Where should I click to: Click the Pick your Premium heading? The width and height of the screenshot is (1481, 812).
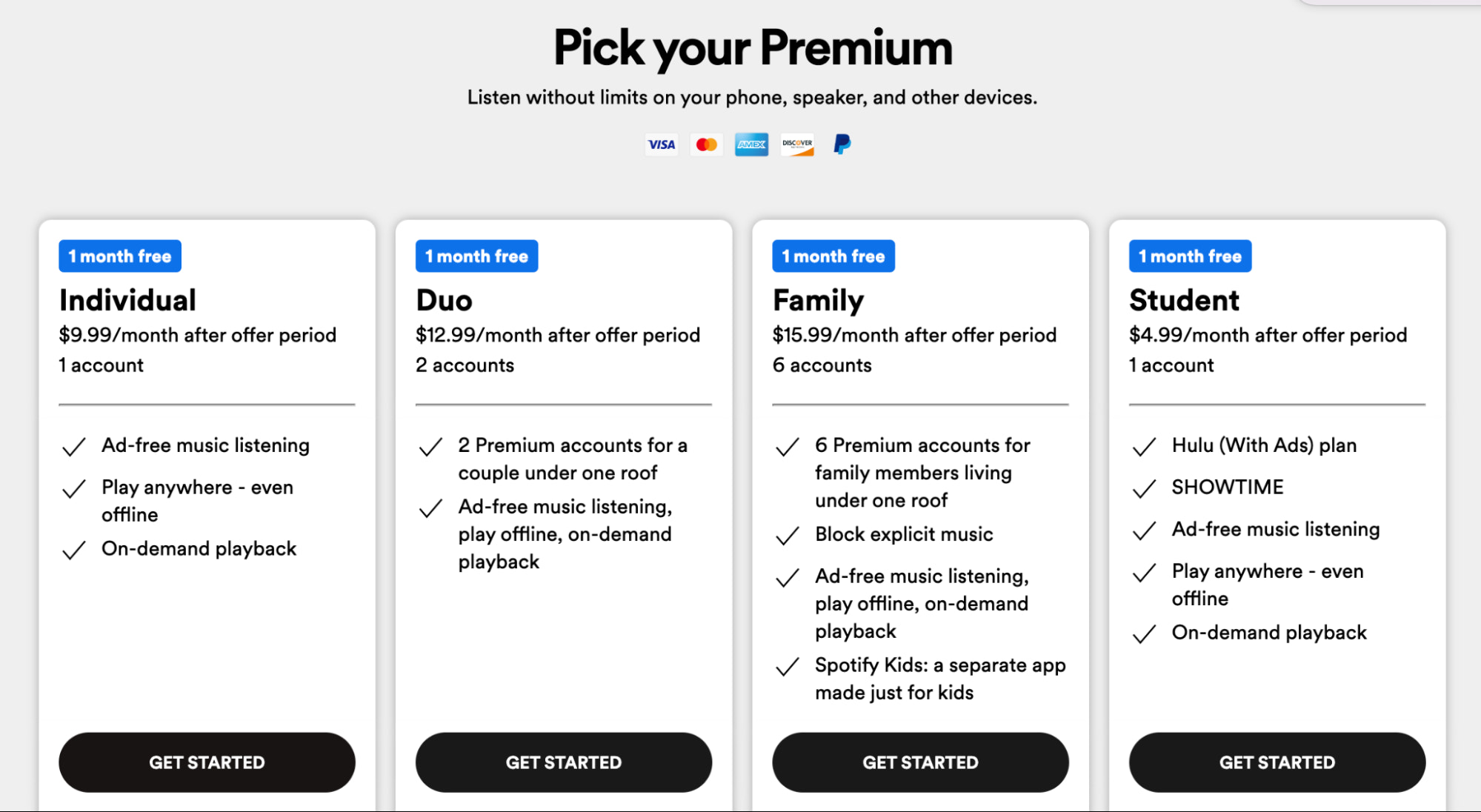coord(753,48)
